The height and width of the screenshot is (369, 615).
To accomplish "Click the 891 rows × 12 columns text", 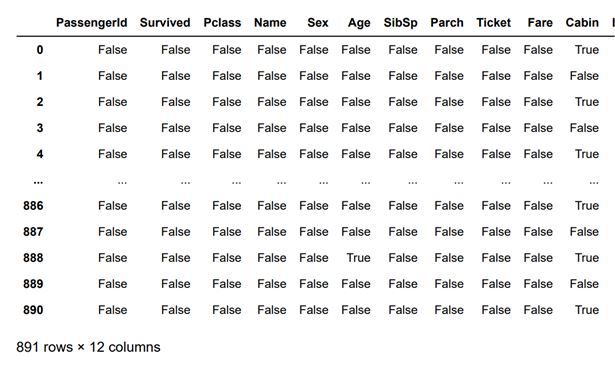I will (88, 347).
